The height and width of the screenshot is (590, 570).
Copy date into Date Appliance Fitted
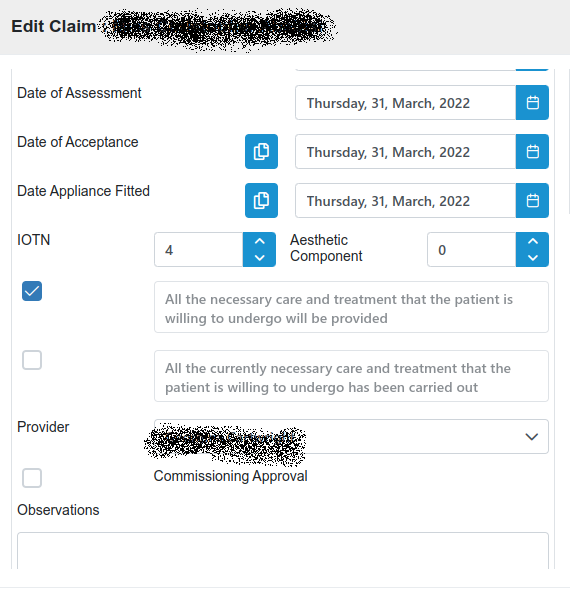click(x=261, y=200)
